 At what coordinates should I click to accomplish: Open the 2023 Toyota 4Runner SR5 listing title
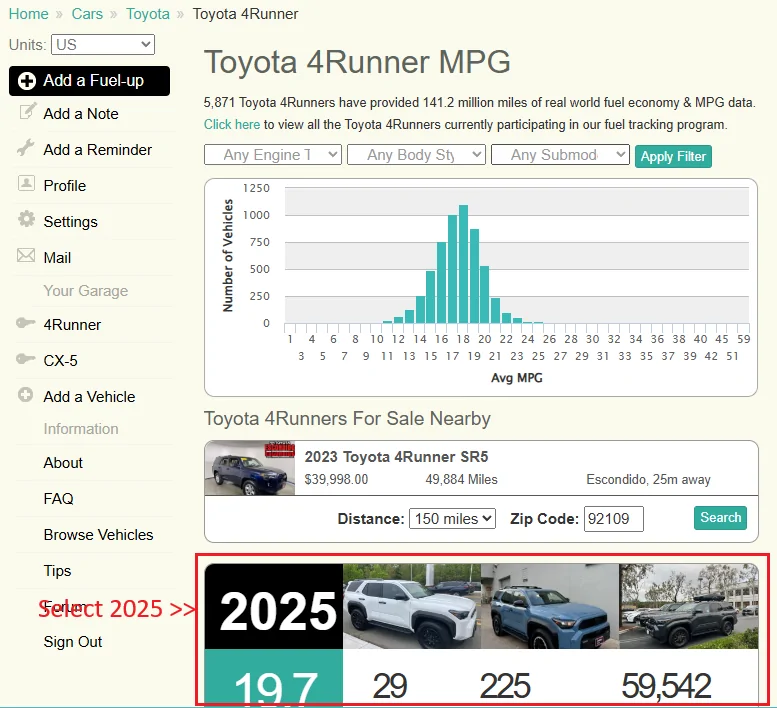(396, 457)
